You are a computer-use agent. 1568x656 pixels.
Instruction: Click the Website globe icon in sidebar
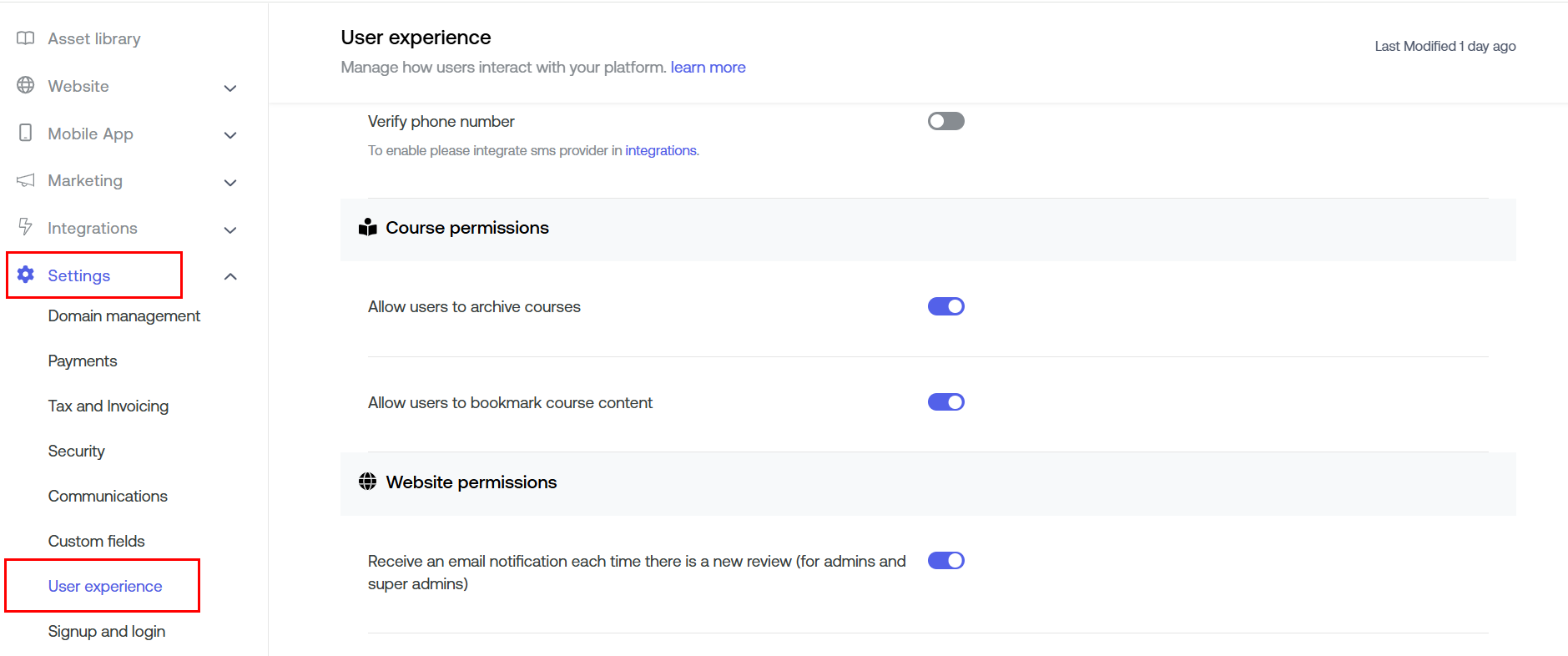coord(26,85)
